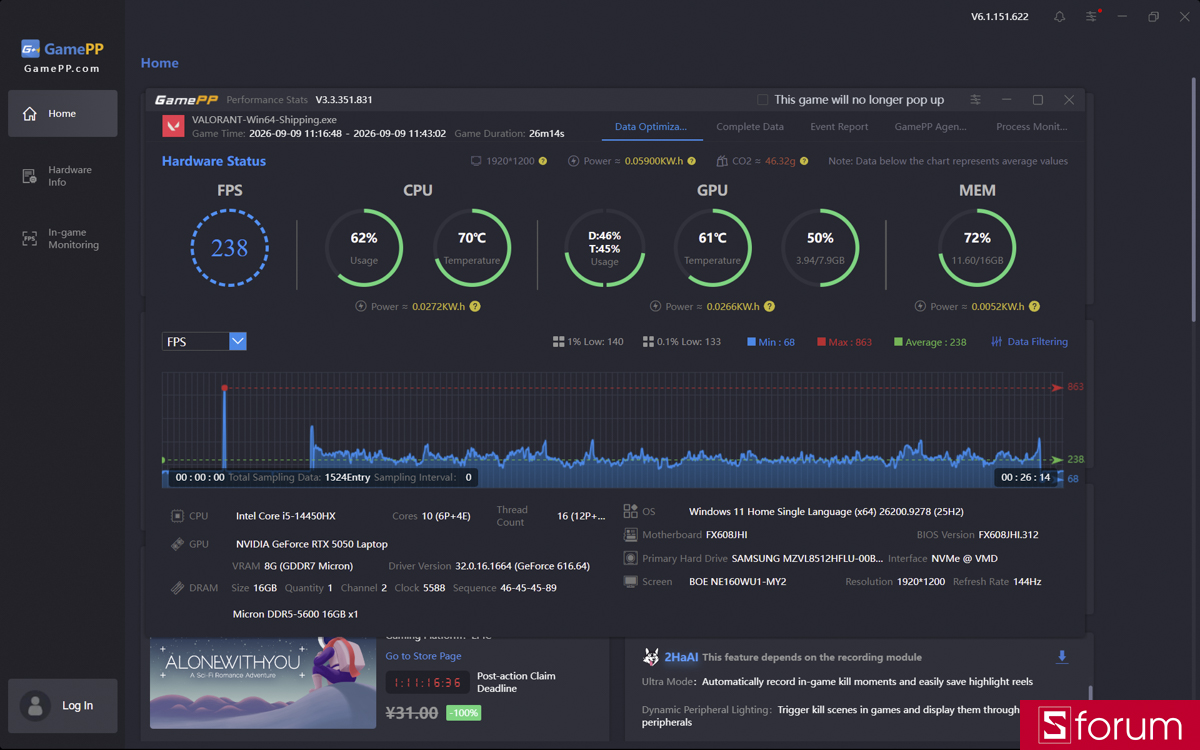Click the CPU 62% usage gauge
Screen dimensions: 1200x750
point(364,248)
